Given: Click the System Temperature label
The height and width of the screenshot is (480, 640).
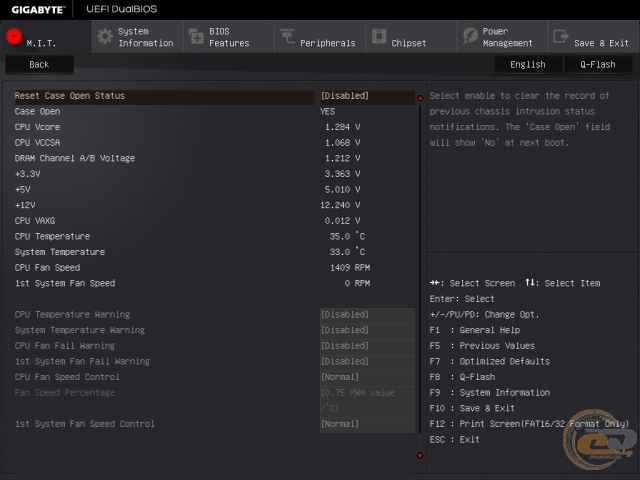Looking at the screenshot, I should [60, 252].
